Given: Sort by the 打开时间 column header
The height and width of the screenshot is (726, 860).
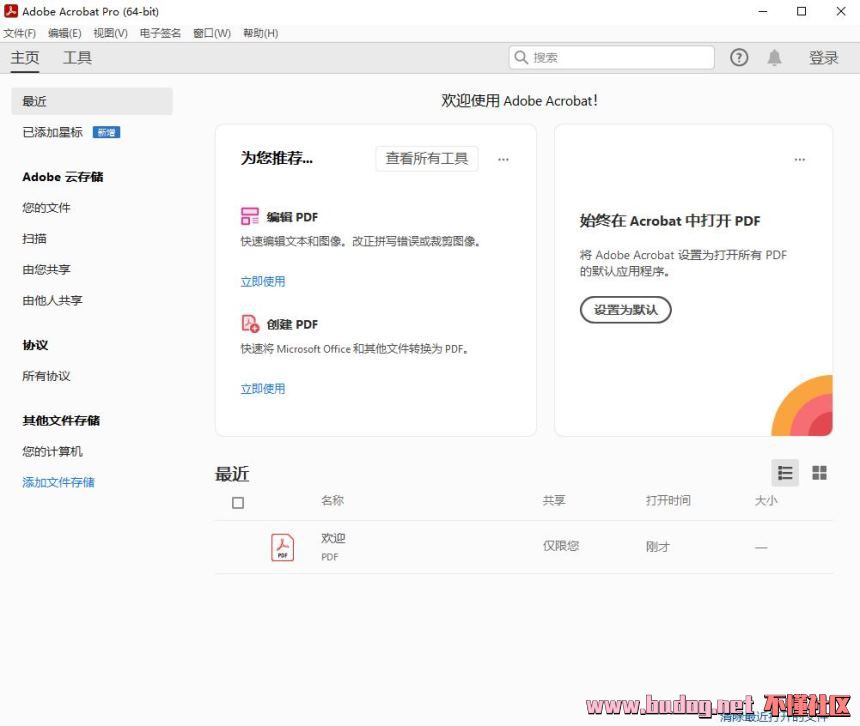Looking at the screenshot, I should (x=668, y=500).
